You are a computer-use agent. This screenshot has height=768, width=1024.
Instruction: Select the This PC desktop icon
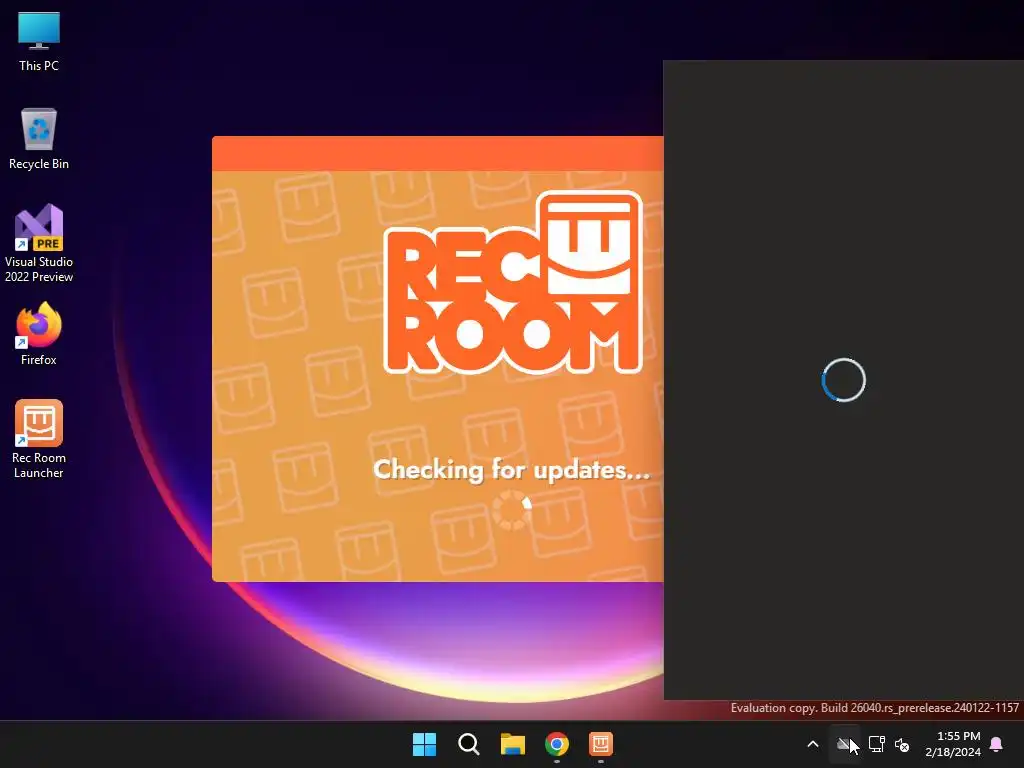point(39,42)
